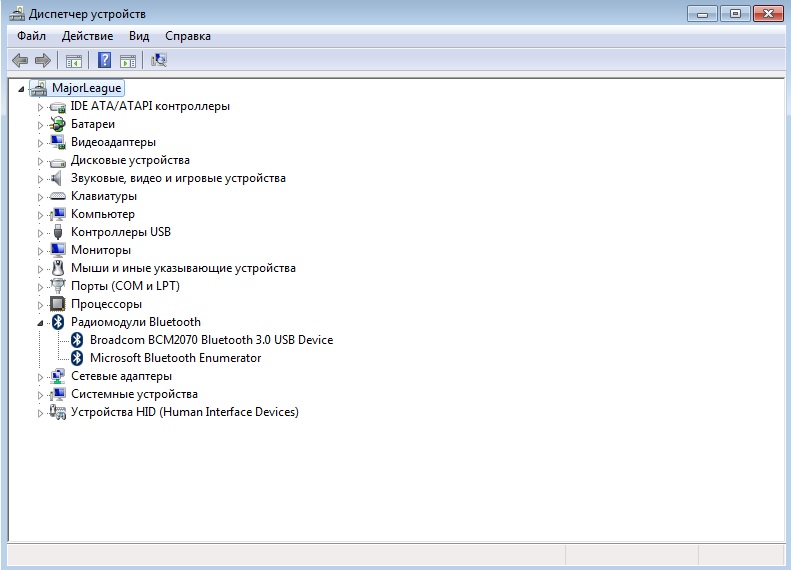Select the Порты (COM и LPT) label
The width and height of the screenshot is (791, 570).
click(x=125, y=286)
